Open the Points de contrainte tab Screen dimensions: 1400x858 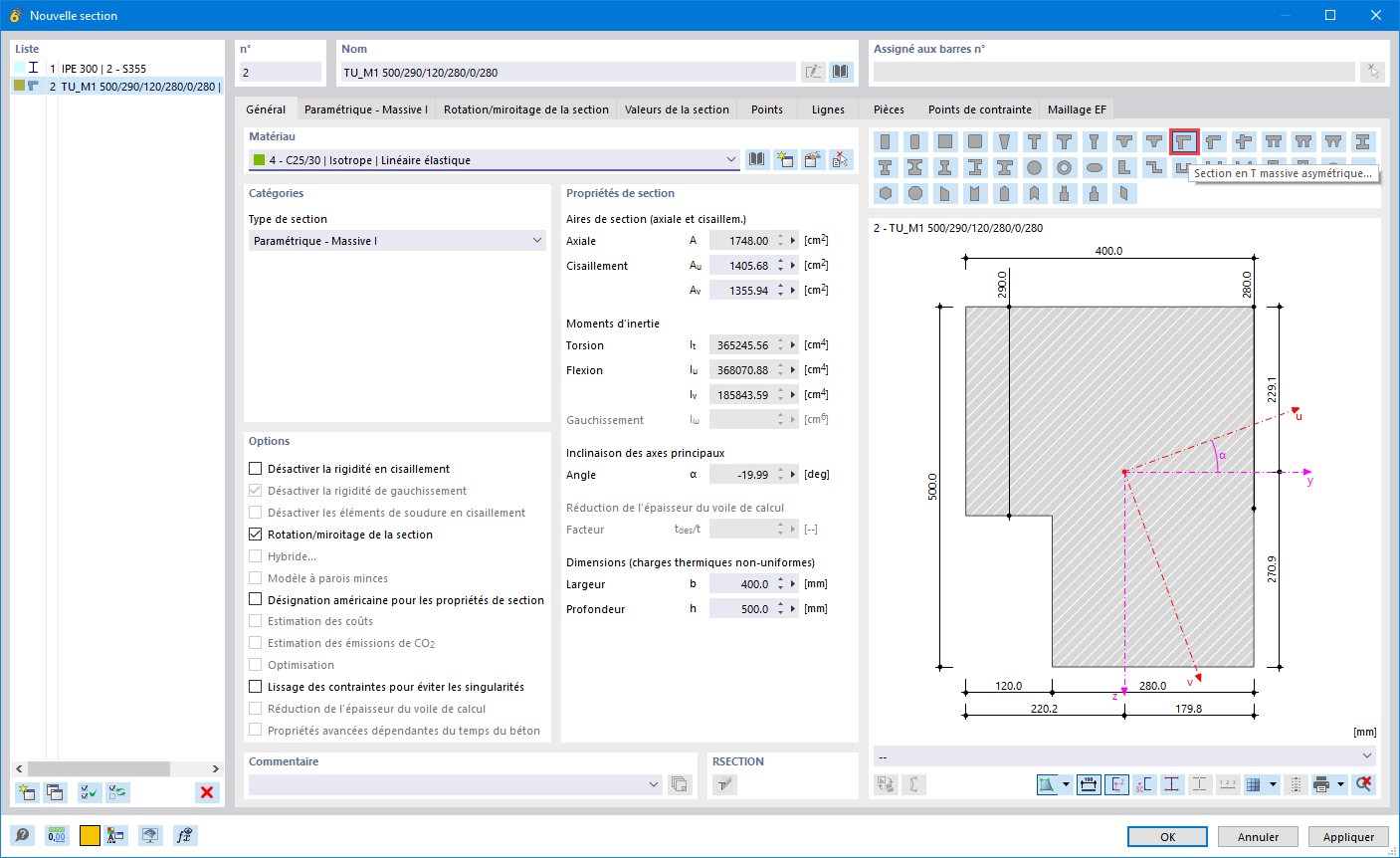click(980, 109)
